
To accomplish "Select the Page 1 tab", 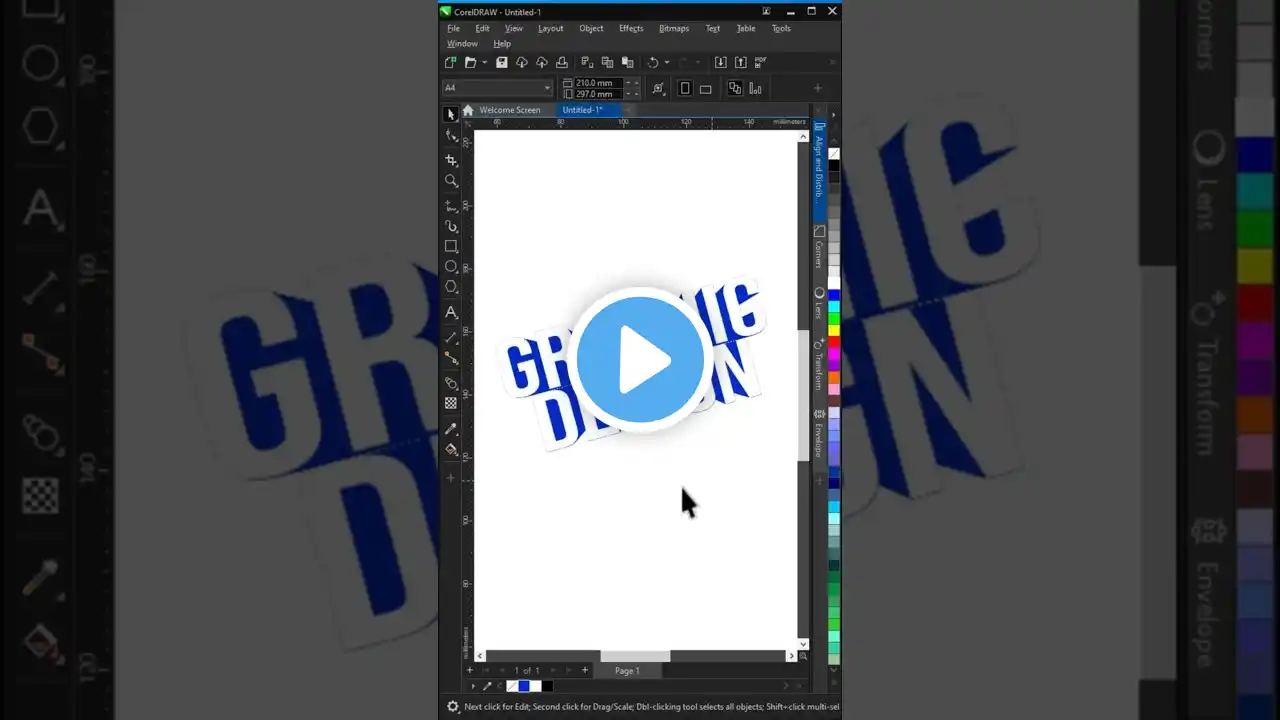I will pos(627,670).
